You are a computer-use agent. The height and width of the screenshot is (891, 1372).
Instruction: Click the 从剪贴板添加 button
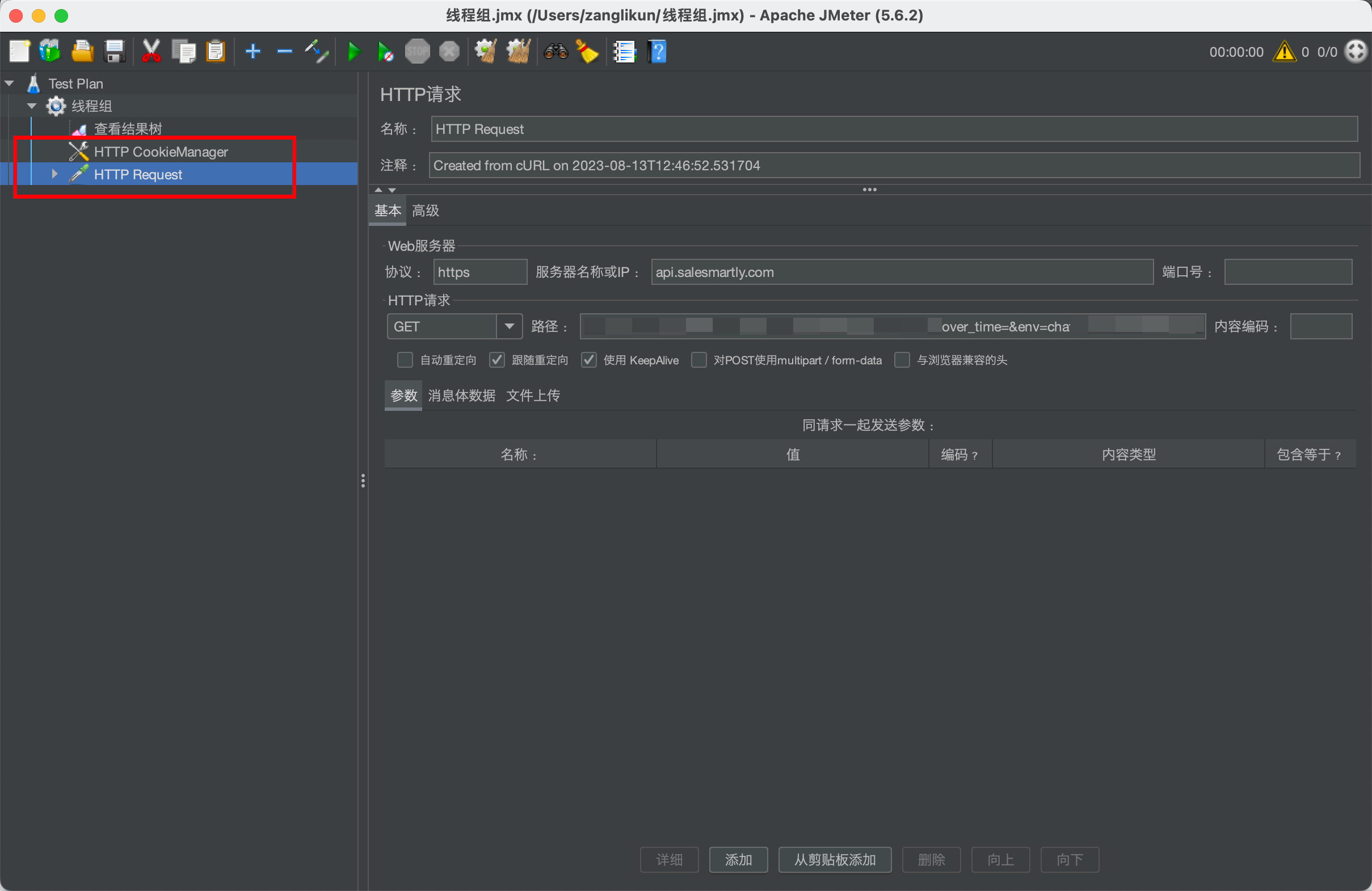pos(835,859)
